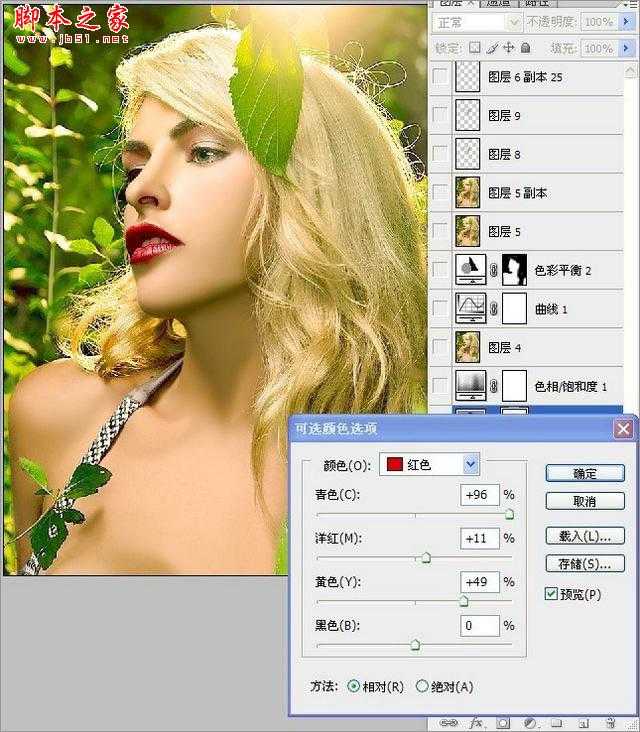Select the black-and-white mask of 色彩平衡 2

coord(514,269)
